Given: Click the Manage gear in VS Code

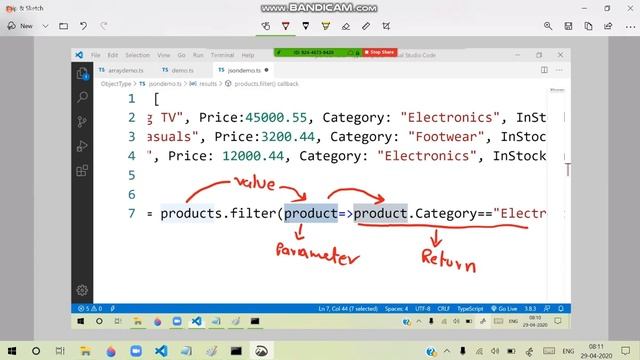Looking at the screenshot, I should pos(82,290).
